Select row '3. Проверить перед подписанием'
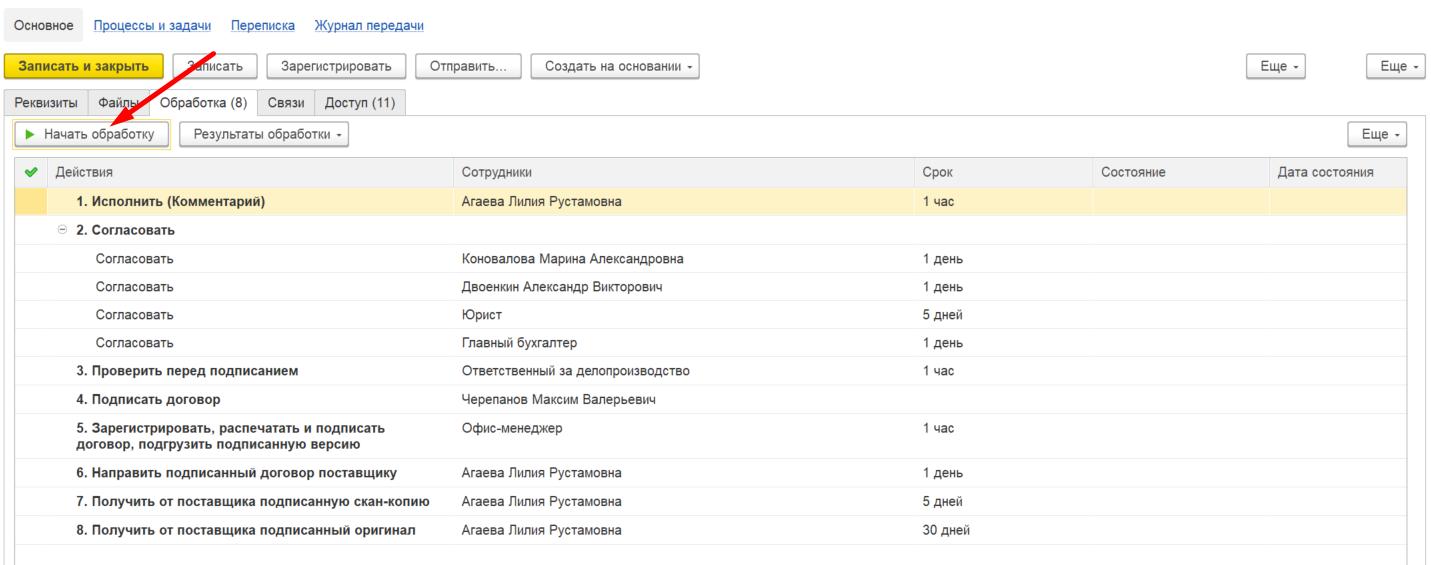The image size is (1431, 565). point(711,371)
